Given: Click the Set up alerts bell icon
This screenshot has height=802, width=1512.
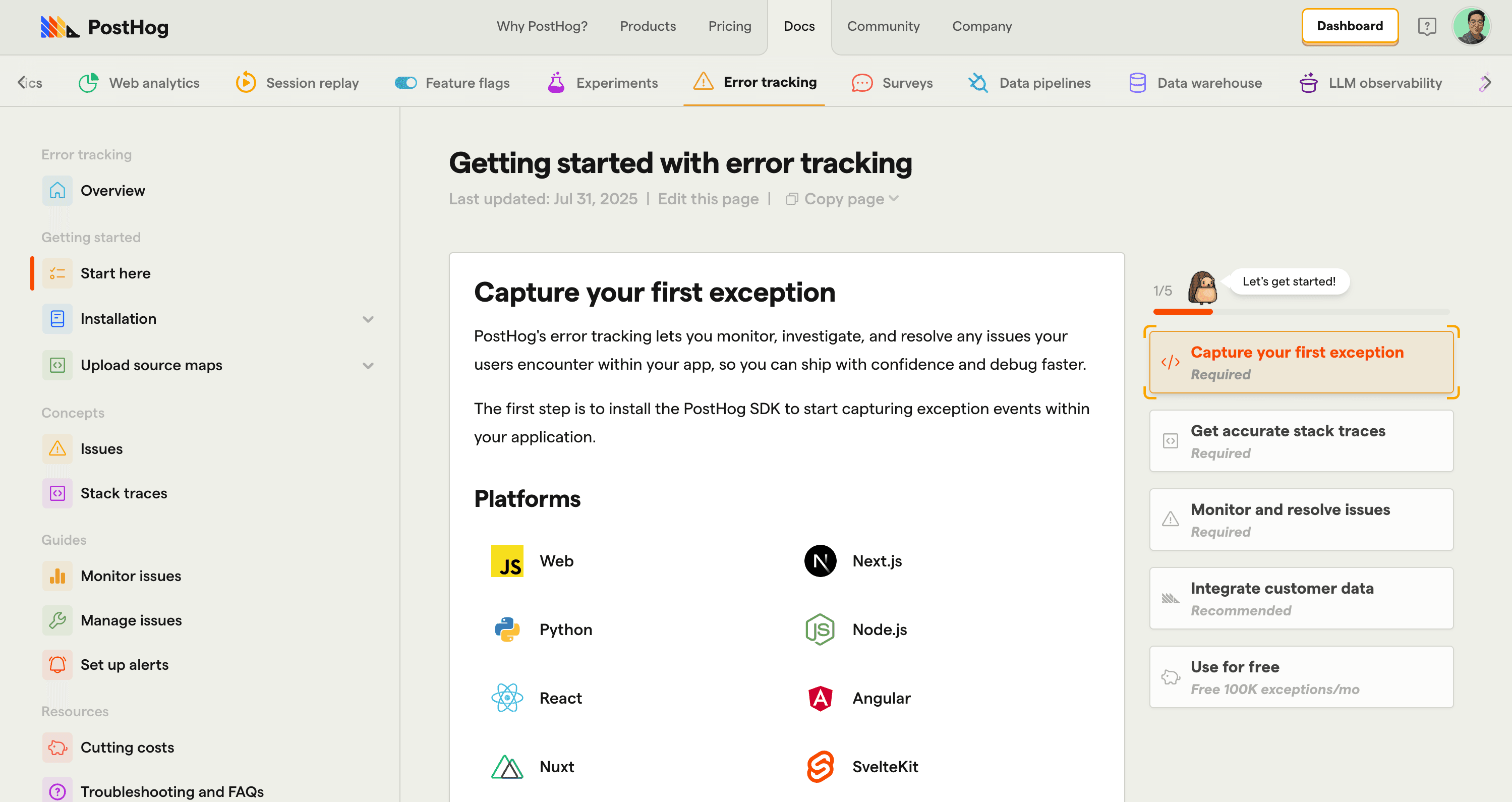Looking at the screenshot, I should [x=57, y=665].
